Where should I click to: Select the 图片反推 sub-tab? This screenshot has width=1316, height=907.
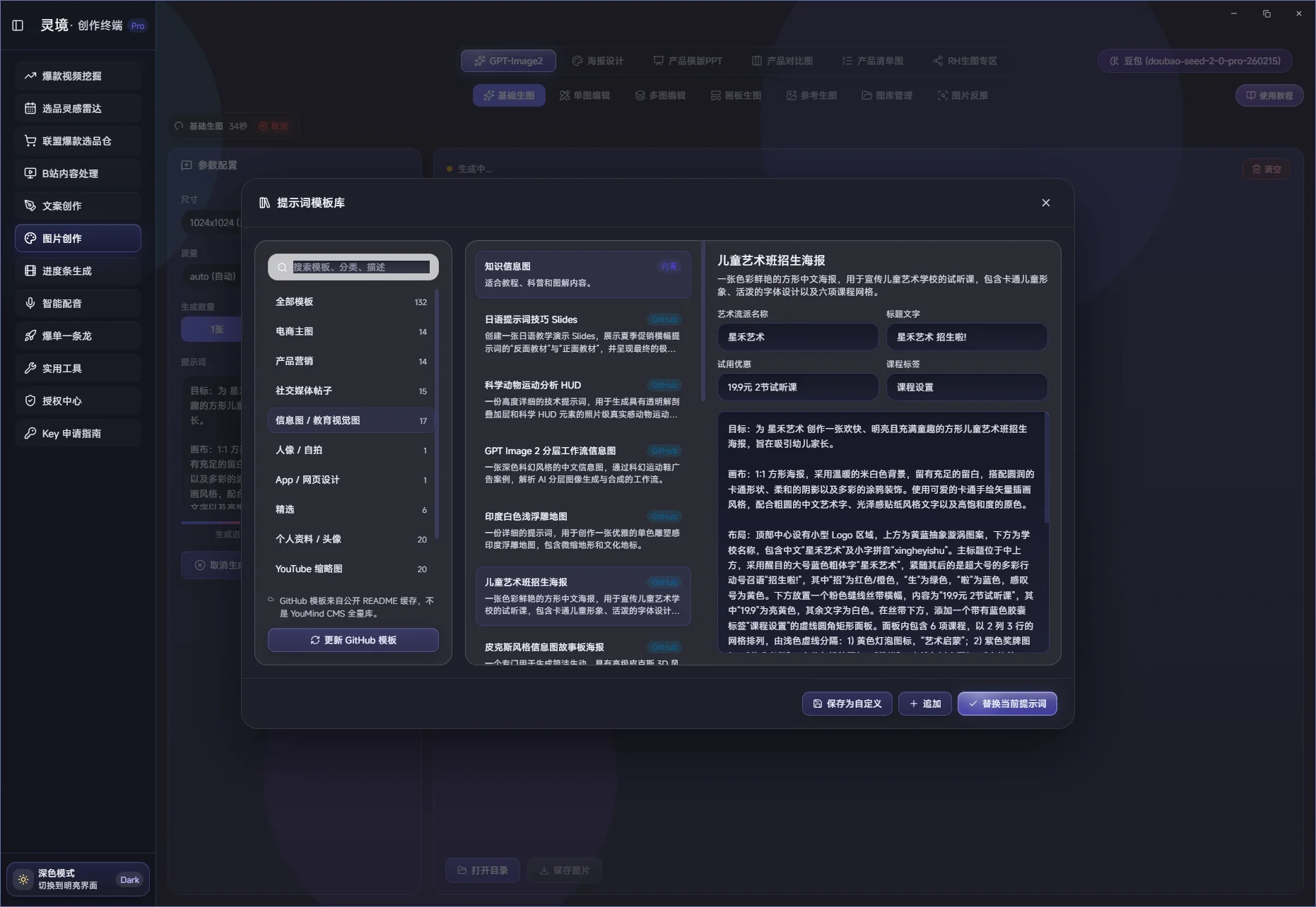click(963, 95)
